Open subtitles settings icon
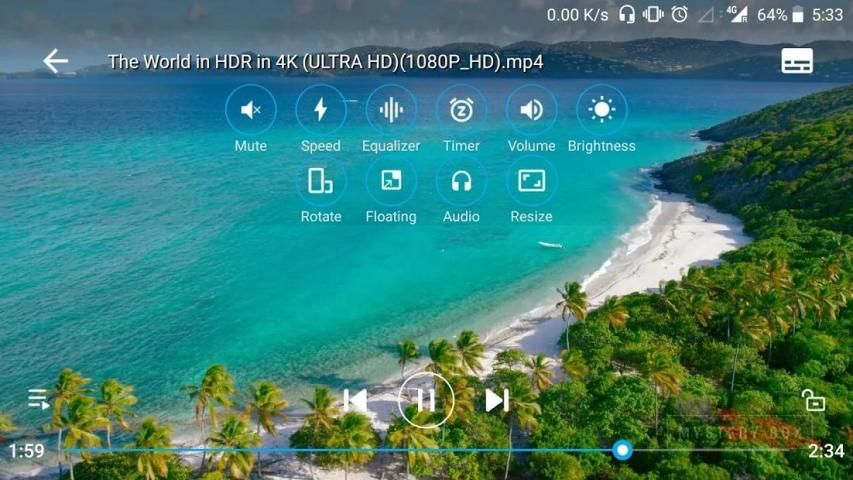Viewport: 853px width, 480px height. [797, 62]
